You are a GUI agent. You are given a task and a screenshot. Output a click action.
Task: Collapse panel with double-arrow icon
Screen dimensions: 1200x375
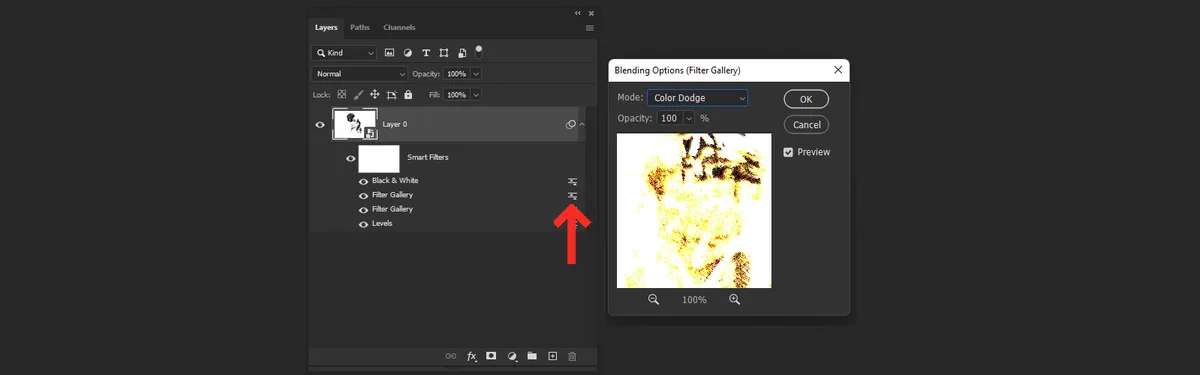578,13
